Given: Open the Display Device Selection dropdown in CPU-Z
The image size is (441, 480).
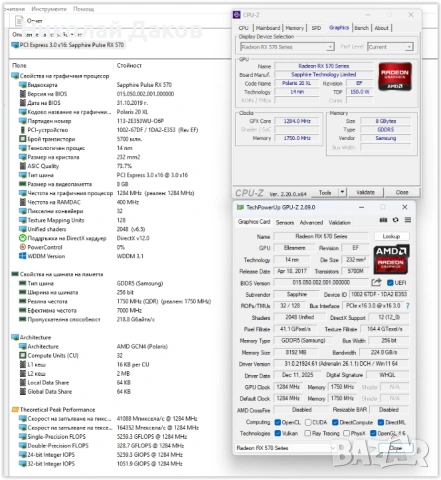Looking at the screenshot, I should point(287,47).
